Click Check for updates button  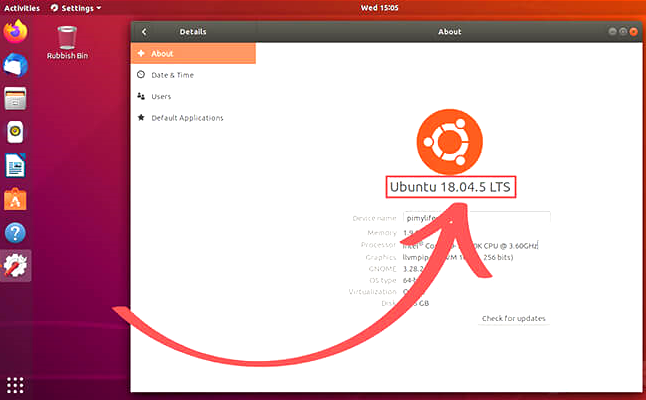click(x=513, y=318)
